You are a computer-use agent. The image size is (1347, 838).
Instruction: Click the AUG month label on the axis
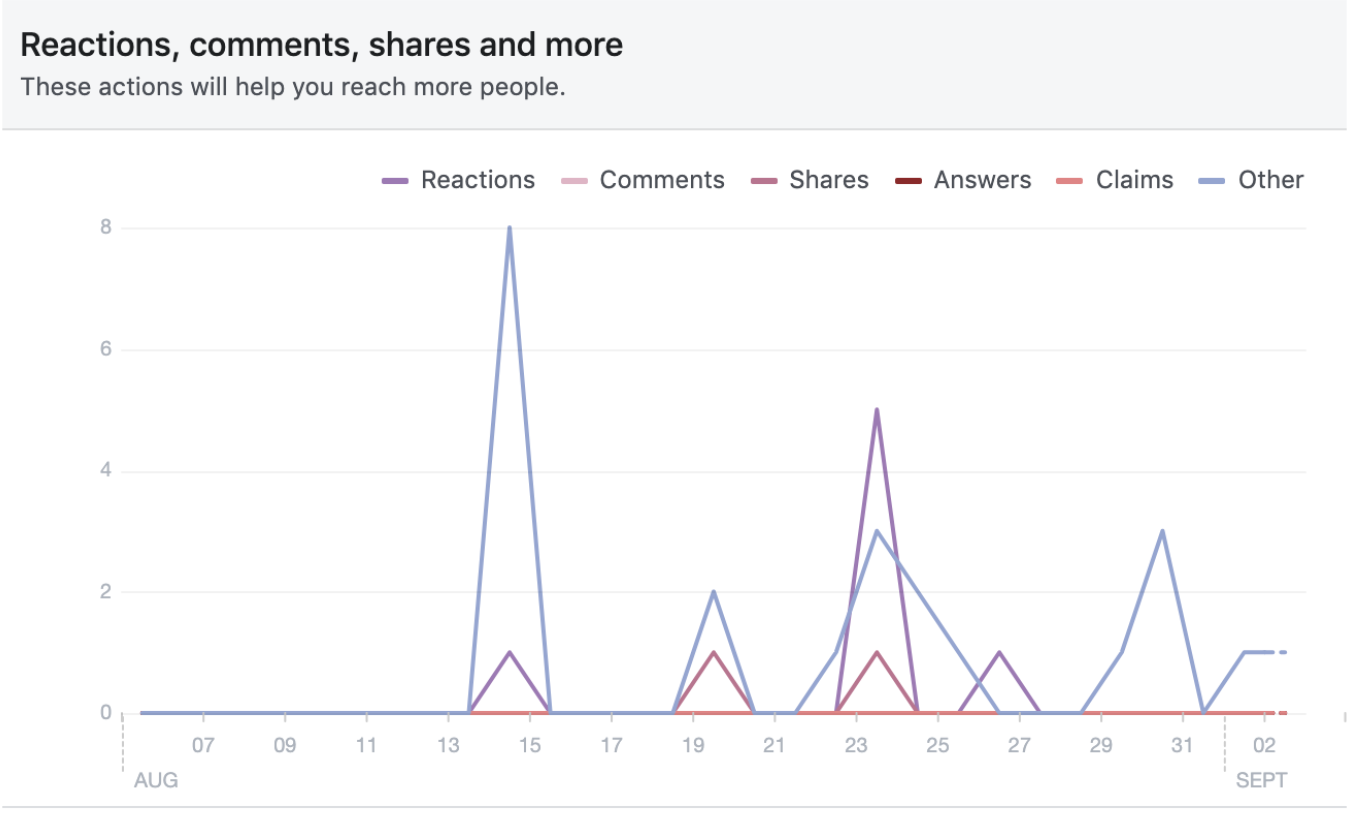pyautogui.click(x=156, y=780)
